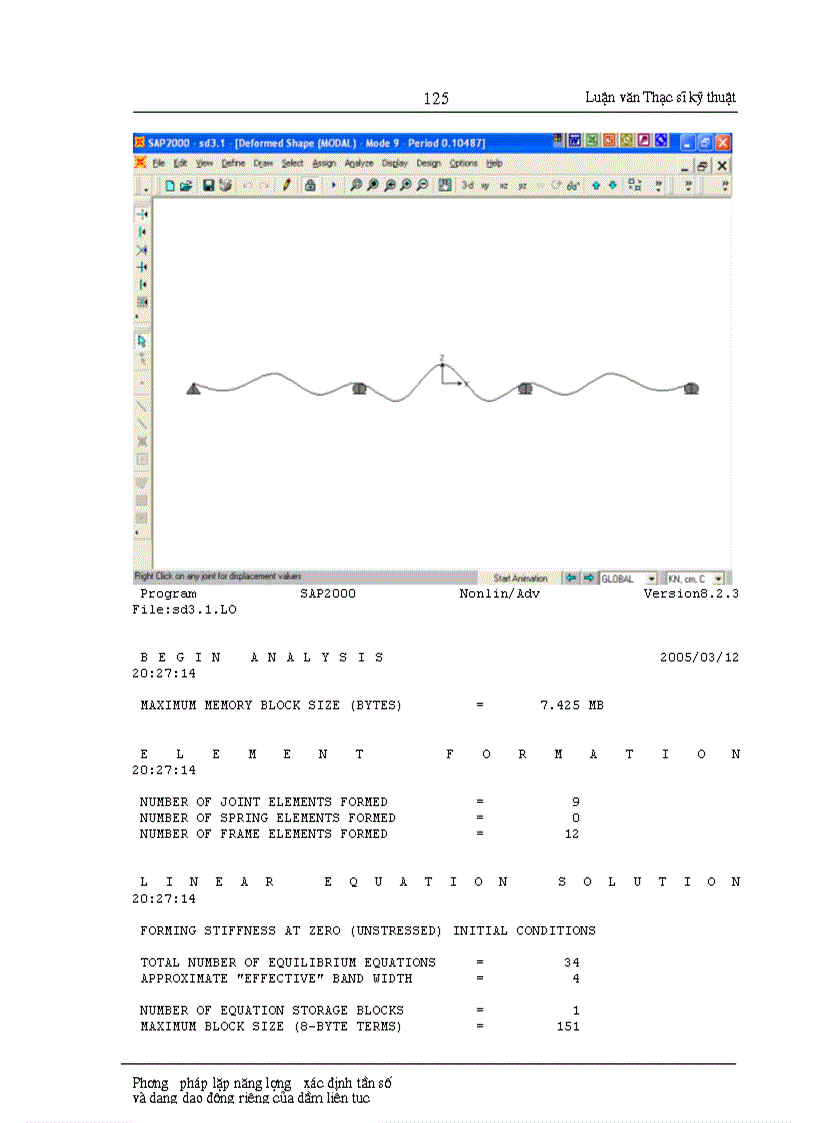Click the next mode right arrow button
The height and width of the screenshot is (1123, 816).
588,578
